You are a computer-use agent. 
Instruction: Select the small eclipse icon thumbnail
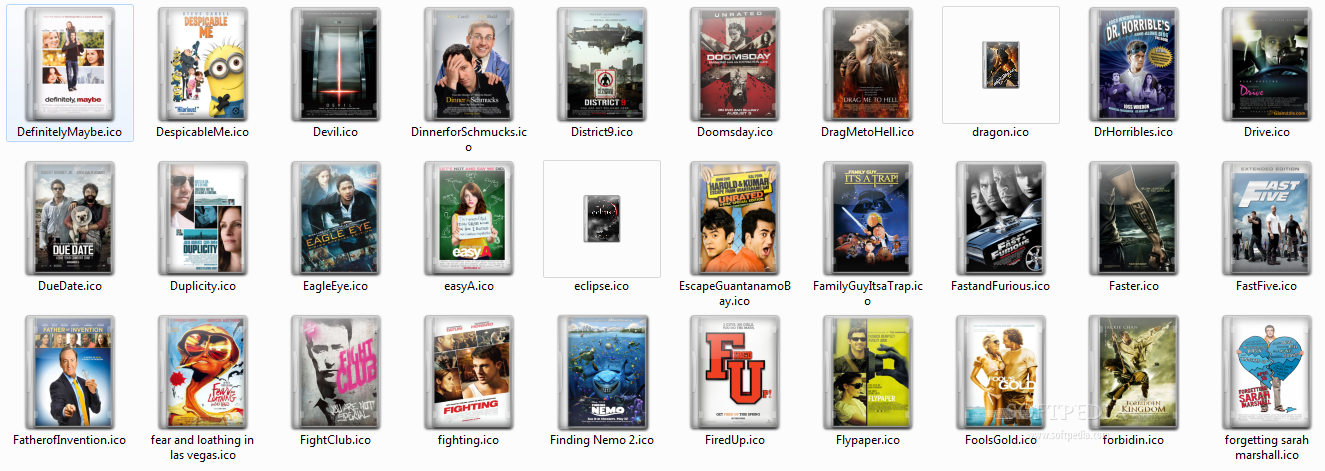(x=602, y=218)
